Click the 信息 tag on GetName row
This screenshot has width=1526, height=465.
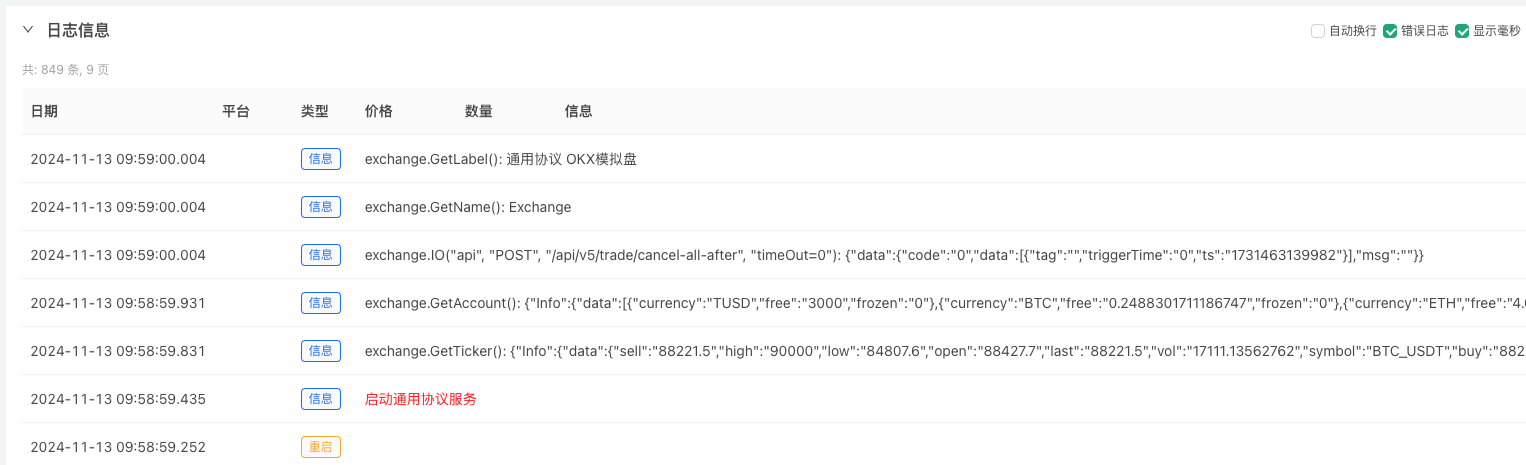point(321,207)
